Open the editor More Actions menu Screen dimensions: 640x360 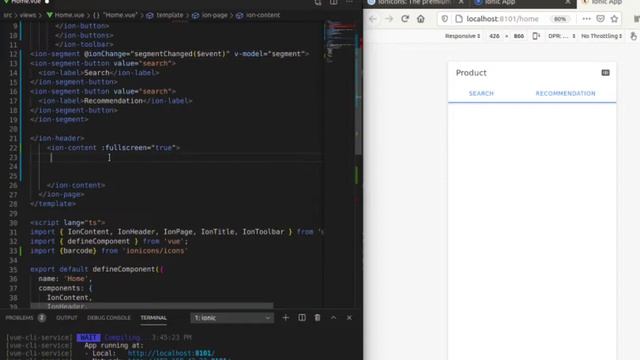(x=349, y=2)
